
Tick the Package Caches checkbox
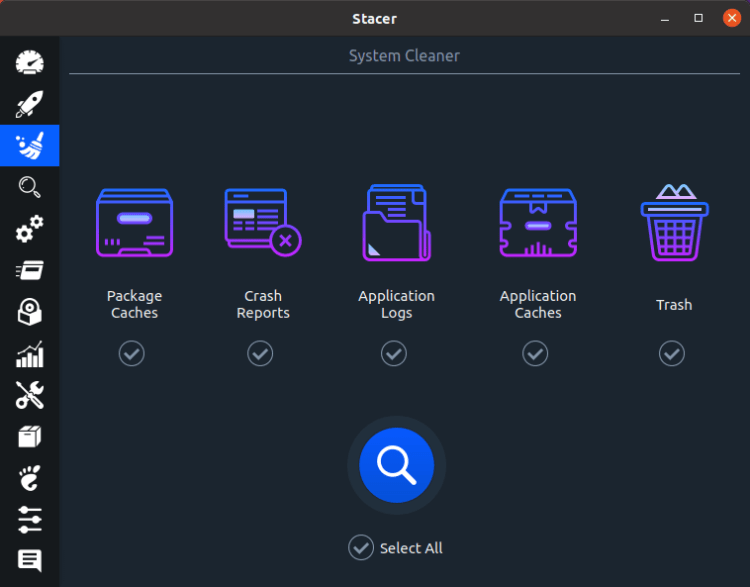pos(132,354)
